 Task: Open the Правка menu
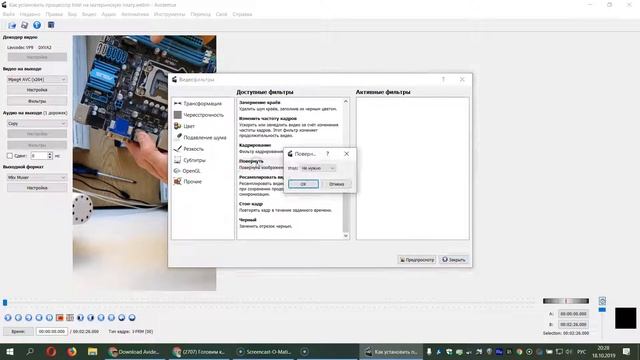[x=54, y=14]
